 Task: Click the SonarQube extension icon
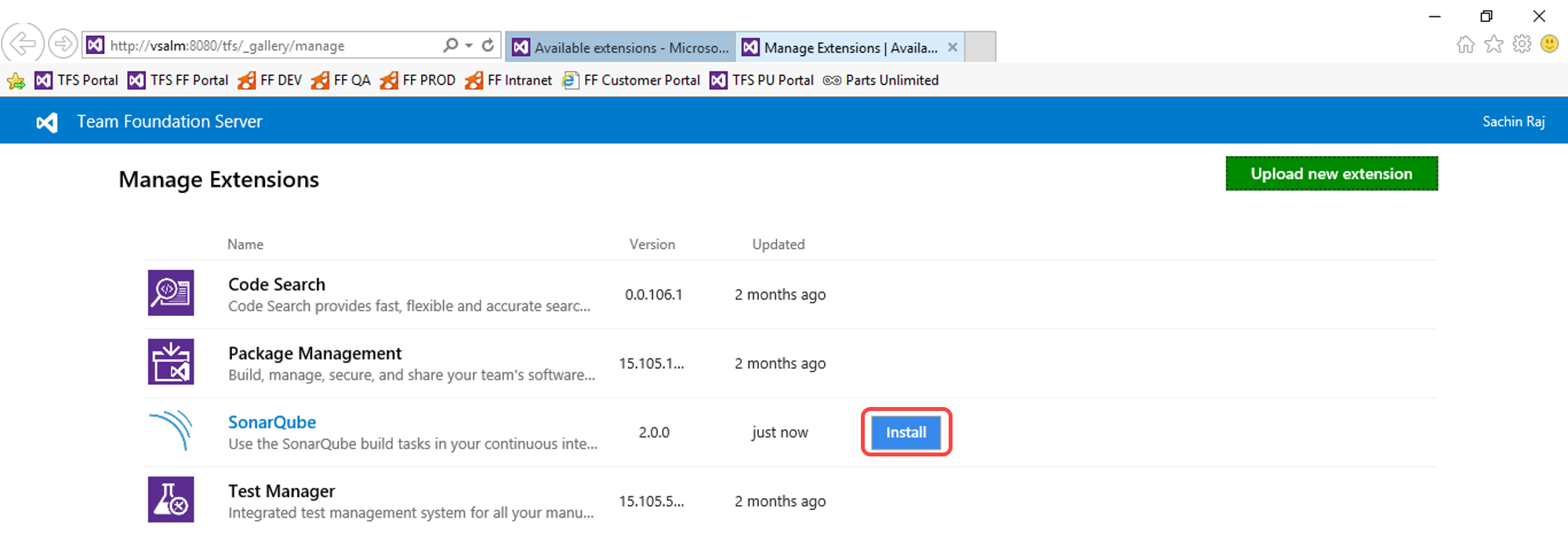pyautogui.click(x=171, y=431)
